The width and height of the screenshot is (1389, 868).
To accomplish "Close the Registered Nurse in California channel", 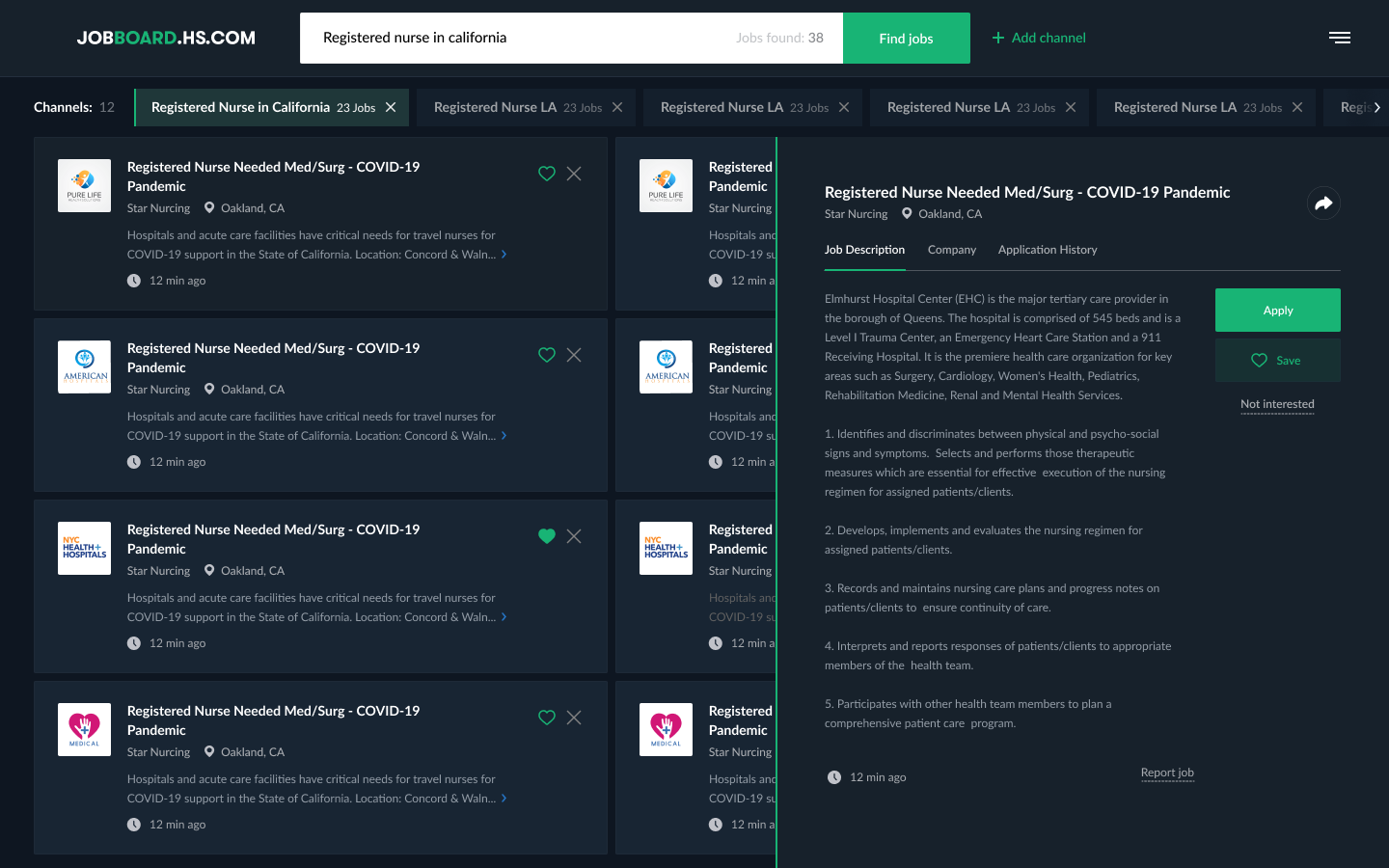I will 391,107.
